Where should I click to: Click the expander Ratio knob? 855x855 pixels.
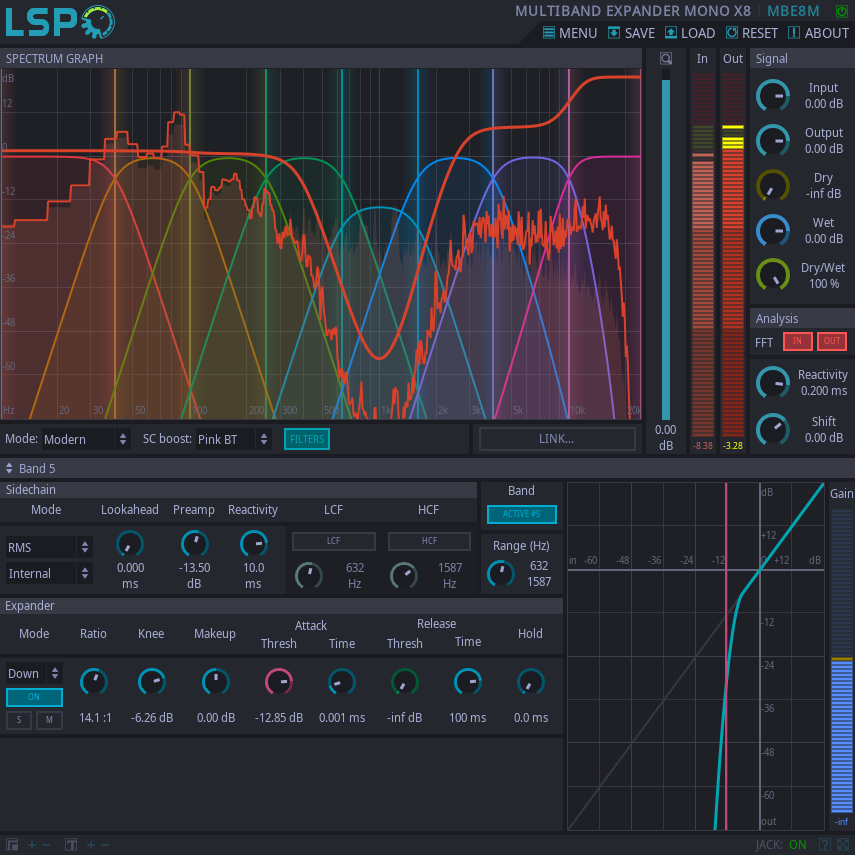(x=94, y=682)
